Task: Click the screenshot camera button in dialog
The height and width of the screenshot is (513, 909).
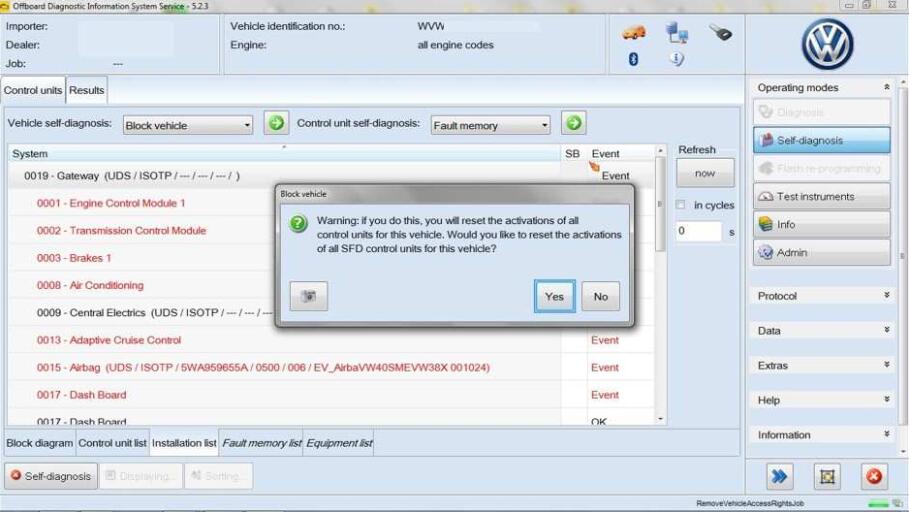Action: (308, 296)
